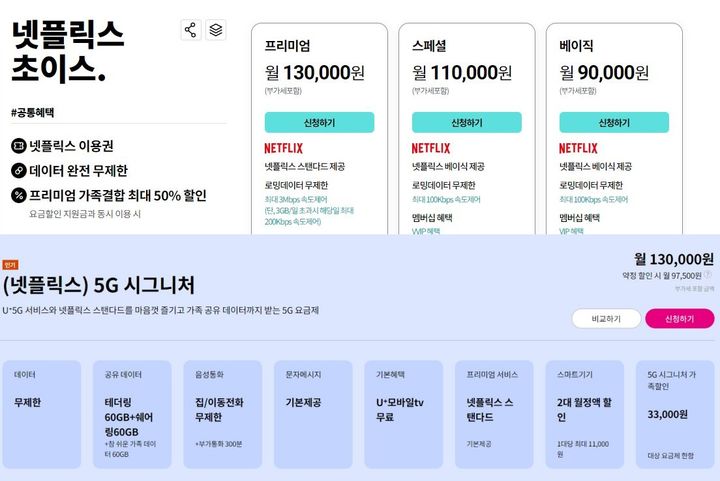This screenshot has width=720, height=481.
Task: Select the 스마트기기 할인 card
Action: point(585,414)
